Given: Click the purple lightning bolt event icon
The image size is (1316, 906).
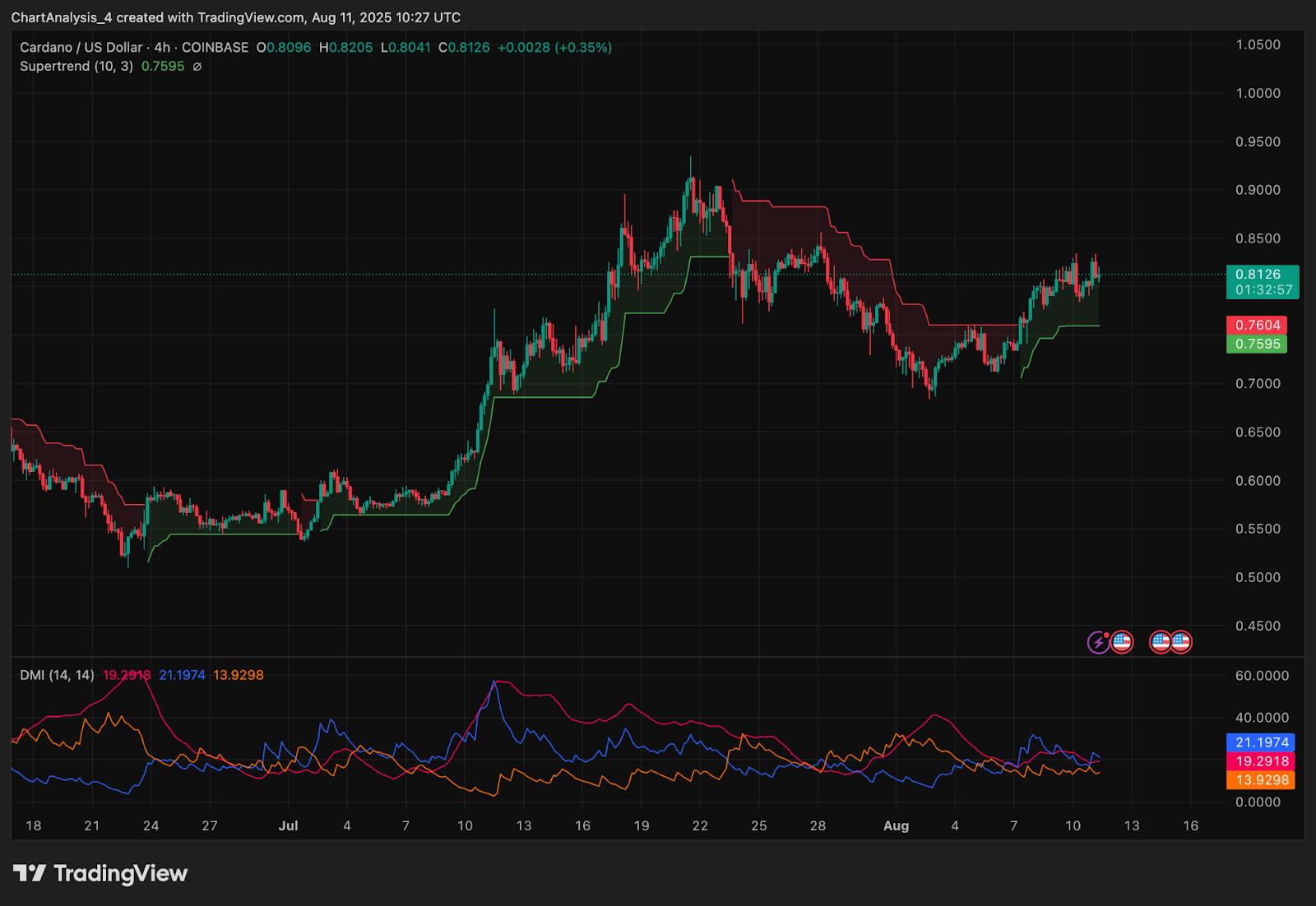Looking at the screenshot, I should tap(1099, 642).
